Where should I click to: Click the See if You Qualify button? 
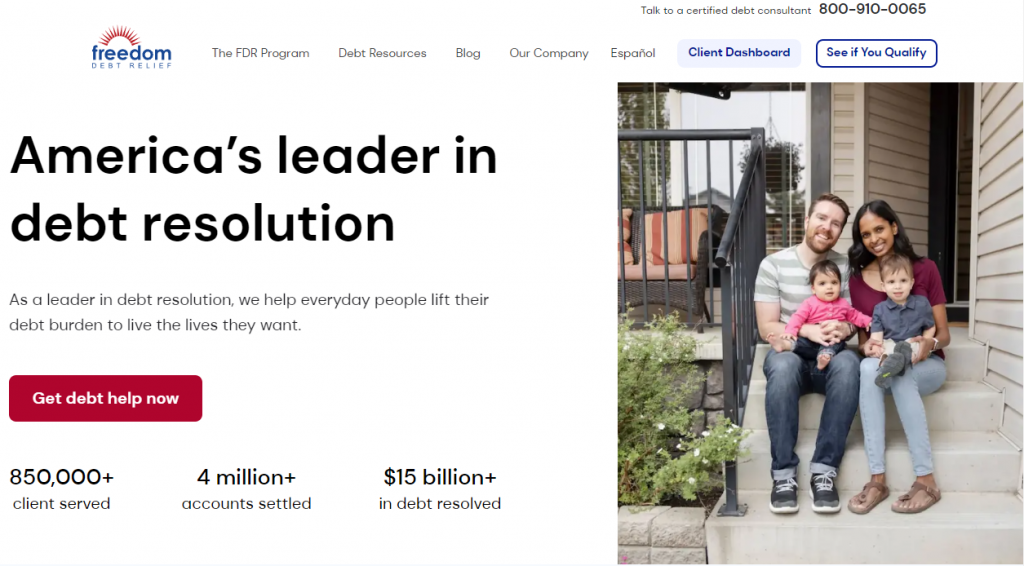tap(876, 53)
